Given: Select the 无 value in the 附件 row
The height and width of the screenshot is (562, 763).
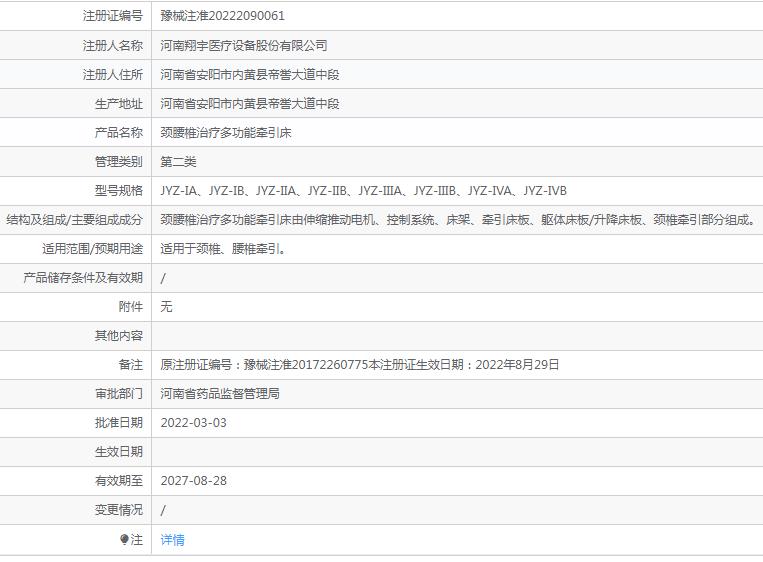Looking at the screenshot, I should (x=166, y=307).
